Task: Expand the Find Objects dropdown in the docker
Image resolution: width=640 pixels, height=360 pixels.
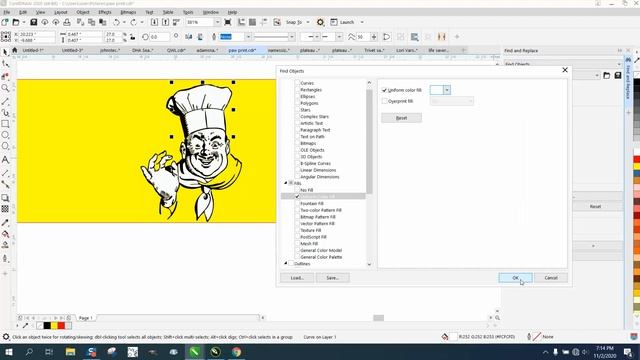Action: coord(619,64)
